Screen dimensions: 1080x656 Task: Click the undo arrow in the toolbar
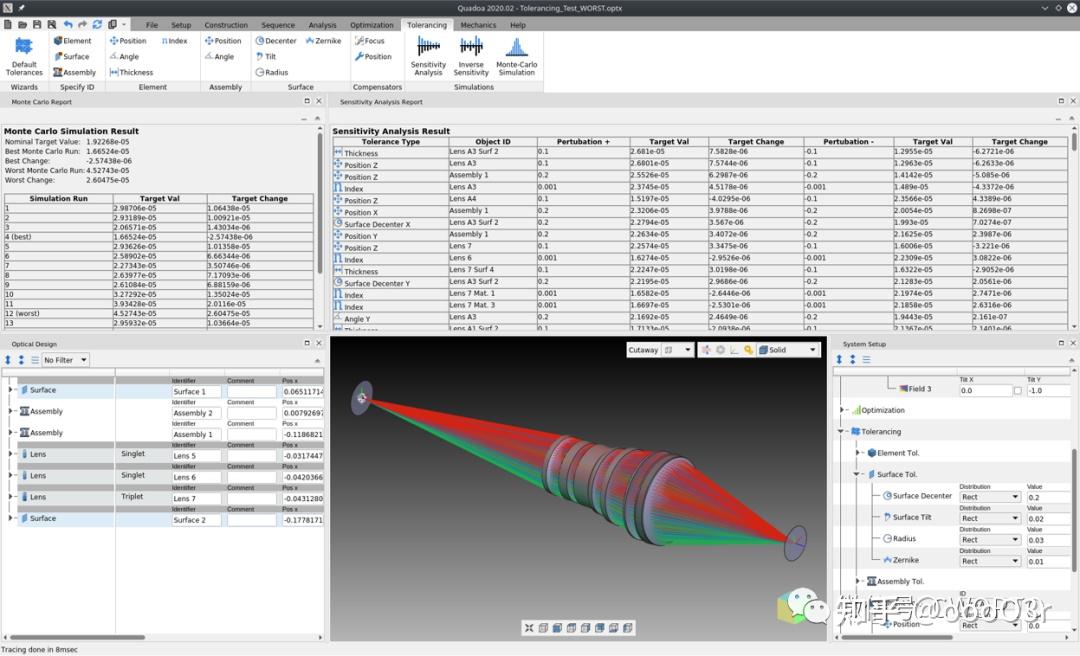pos(68,24)
